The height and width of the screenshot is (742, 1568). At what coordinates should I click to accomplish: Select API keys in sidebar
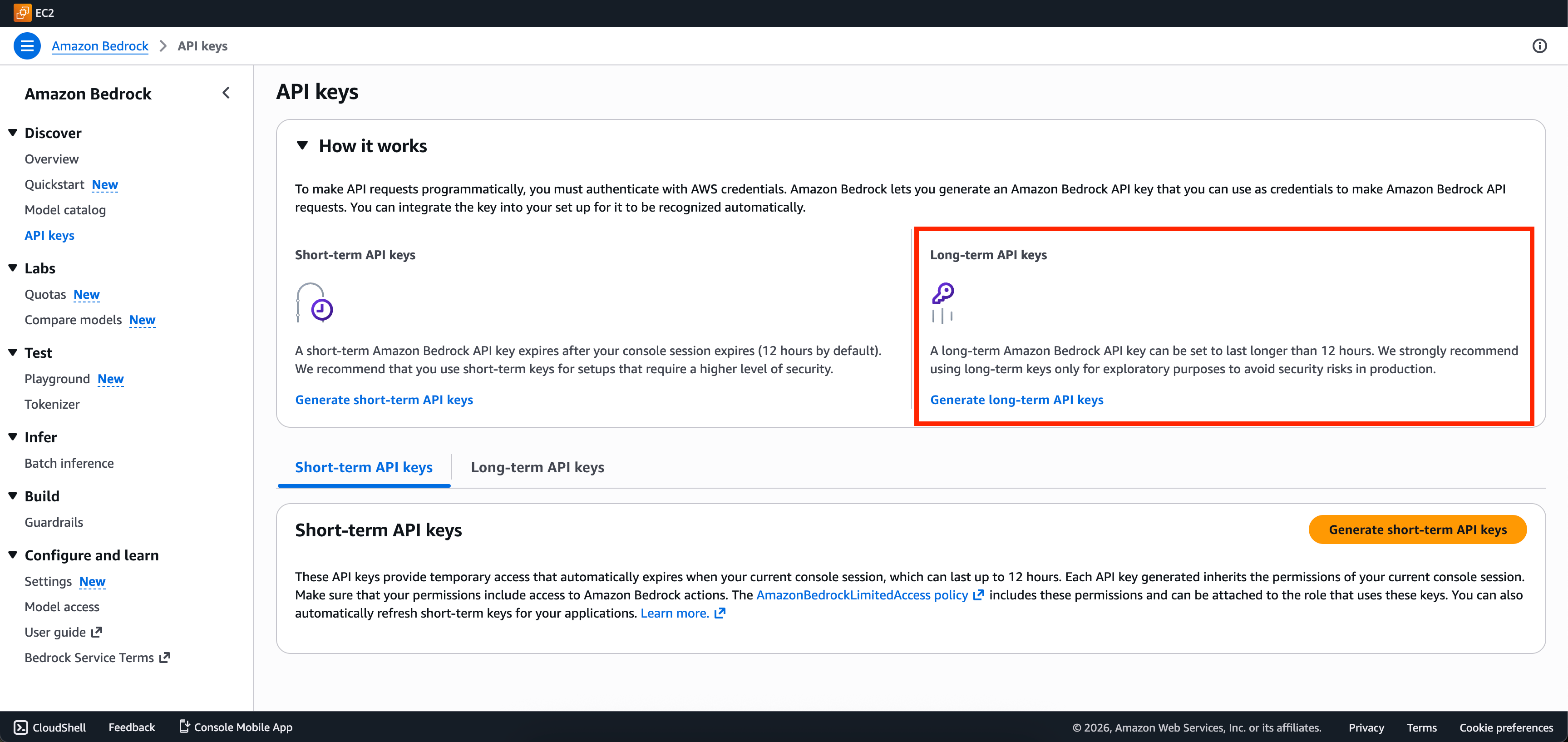[x=49, y=236]
